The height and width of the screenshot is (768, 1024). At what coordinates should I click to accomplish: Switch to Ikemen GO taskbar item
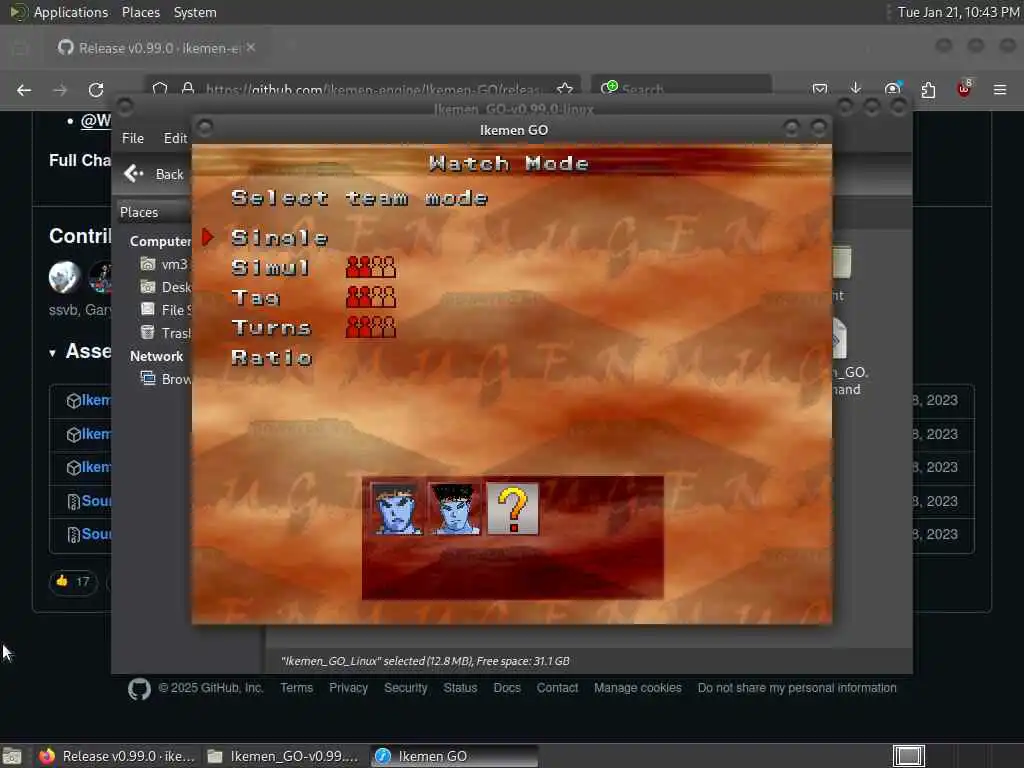455,756
